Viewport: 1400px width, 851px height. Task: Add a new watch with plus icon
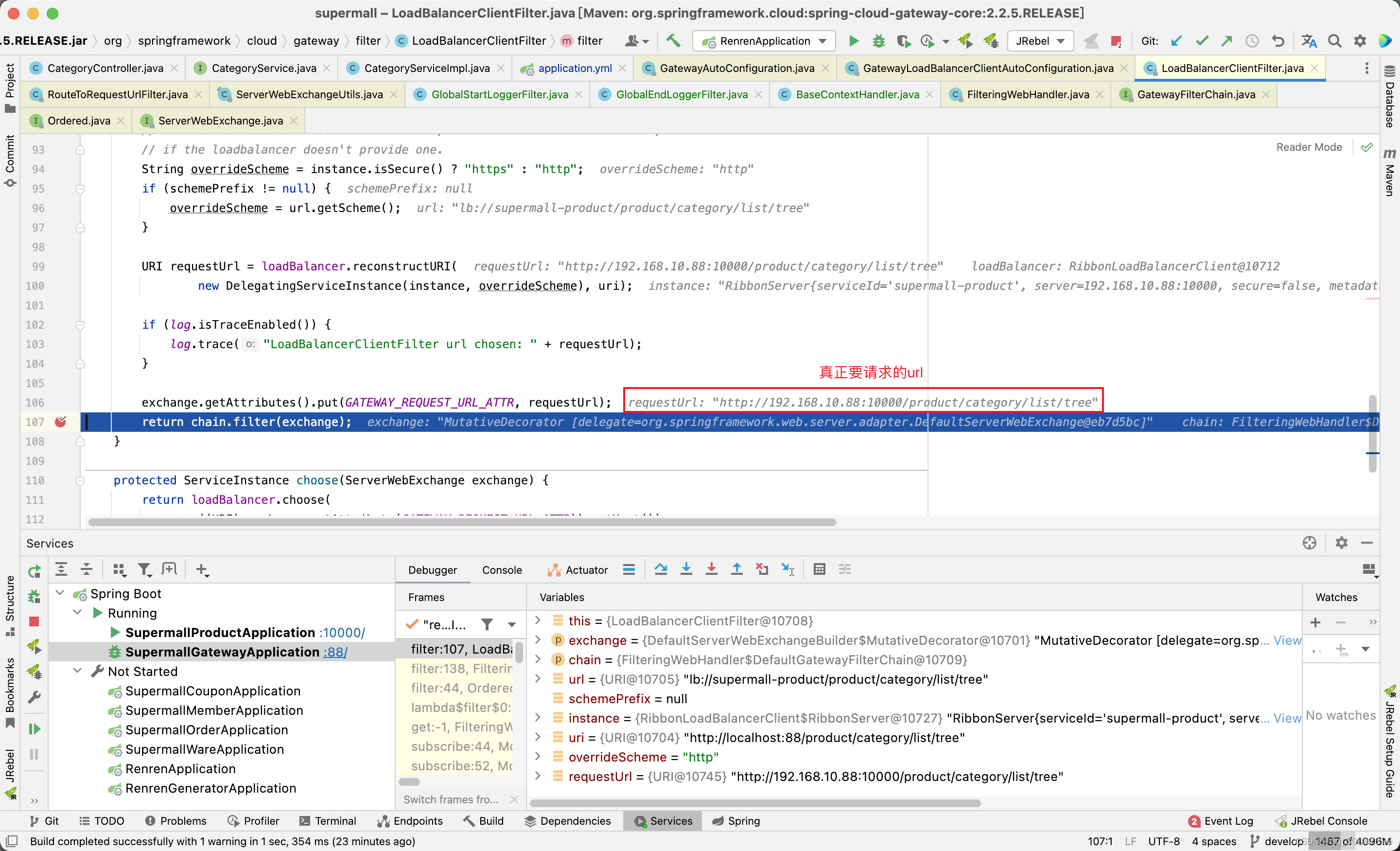pyautogui.click(x=1315, y=622)
